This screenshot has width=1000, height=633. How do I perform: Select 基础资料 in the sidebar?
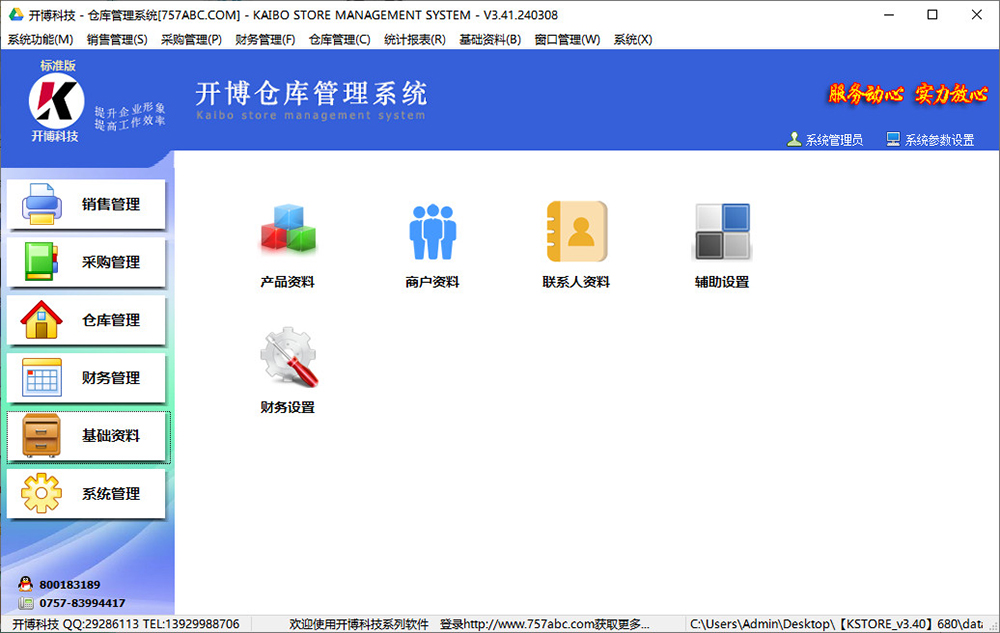point(89,436)
